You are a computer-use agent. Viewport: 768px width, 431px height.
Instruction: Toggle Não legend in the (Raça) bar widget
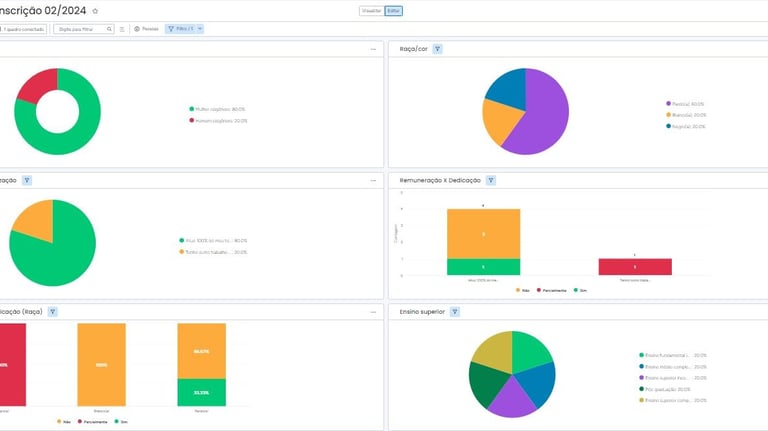[64, 422]
